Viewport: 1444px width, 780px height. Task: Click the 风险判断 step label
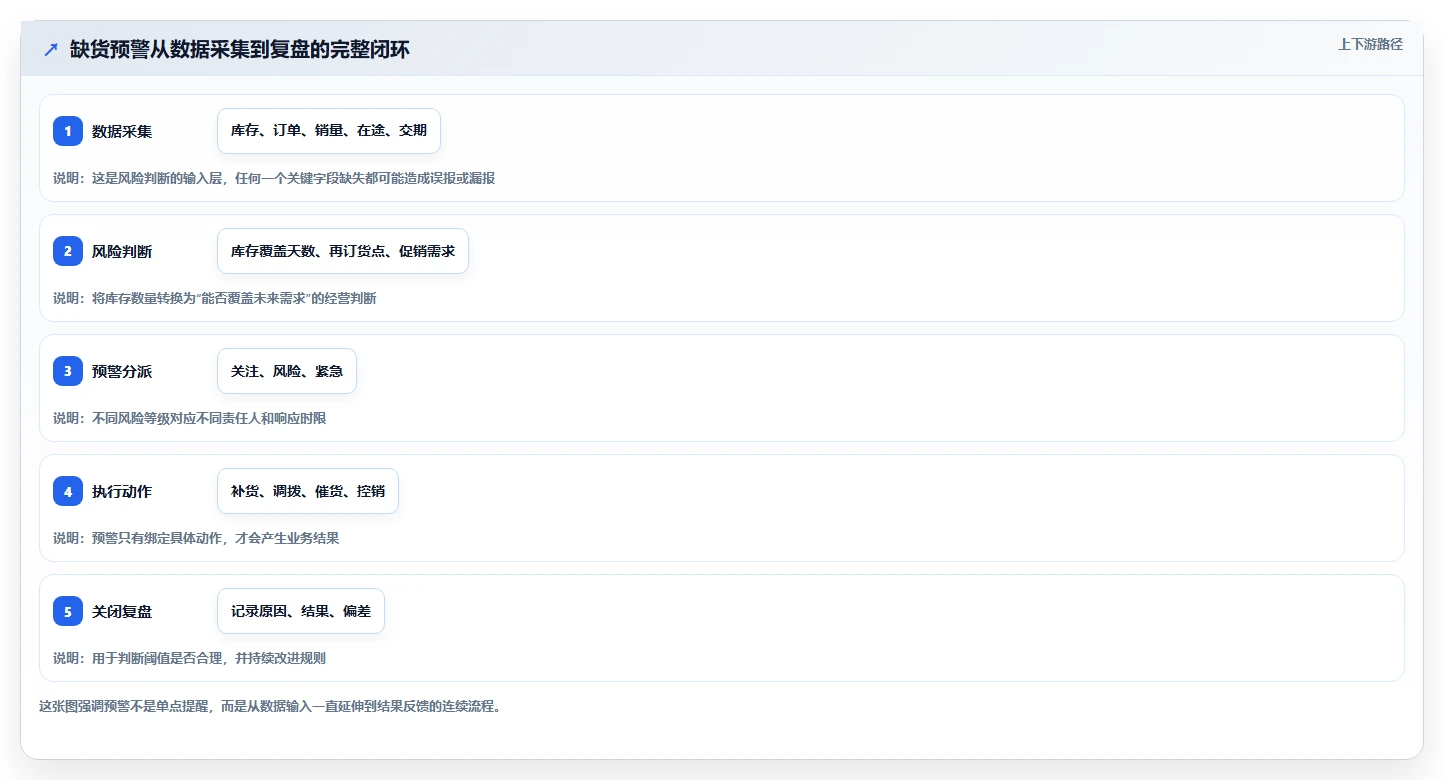coord(122,251)
